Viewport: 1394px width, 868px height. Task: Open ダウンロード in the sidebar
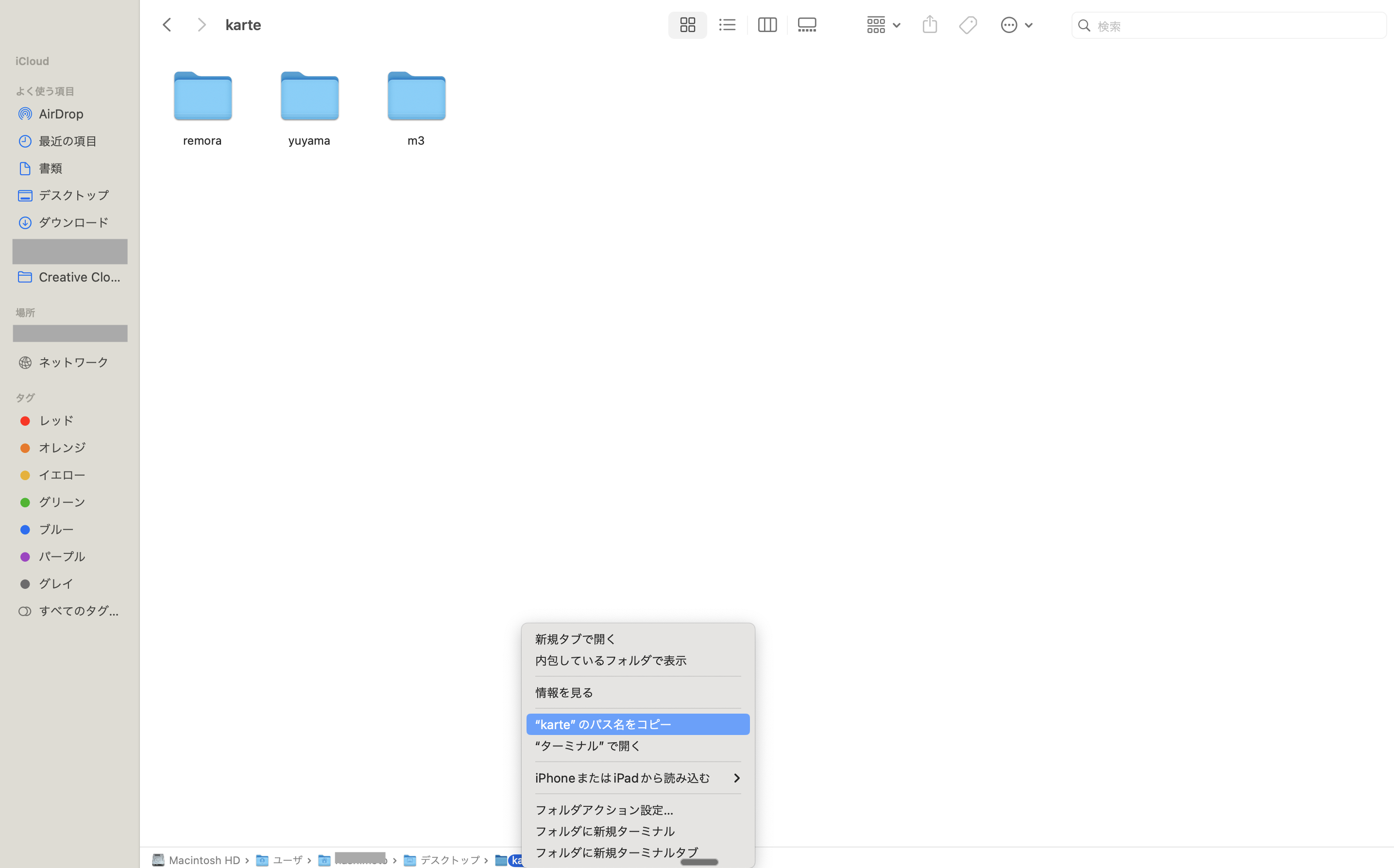pos(73,222)
